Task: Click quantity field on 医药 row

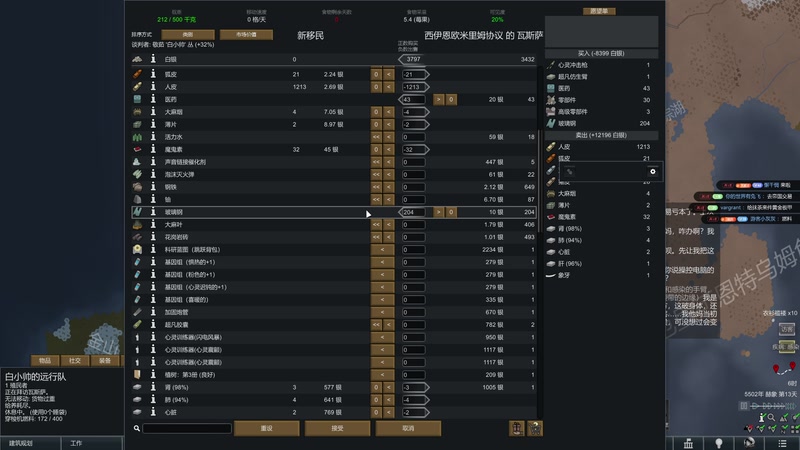Action: click(x=413, y=99)
